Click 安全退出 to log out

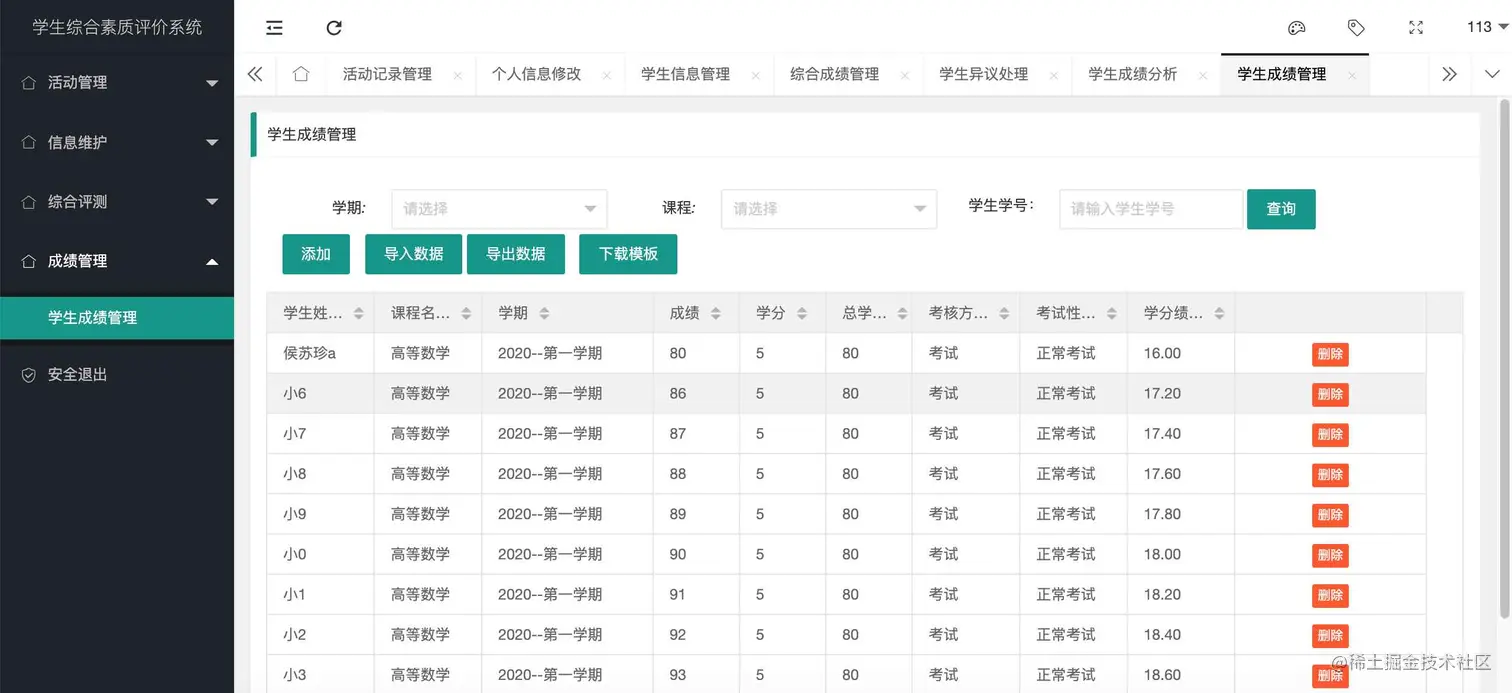tap(117, 375)
